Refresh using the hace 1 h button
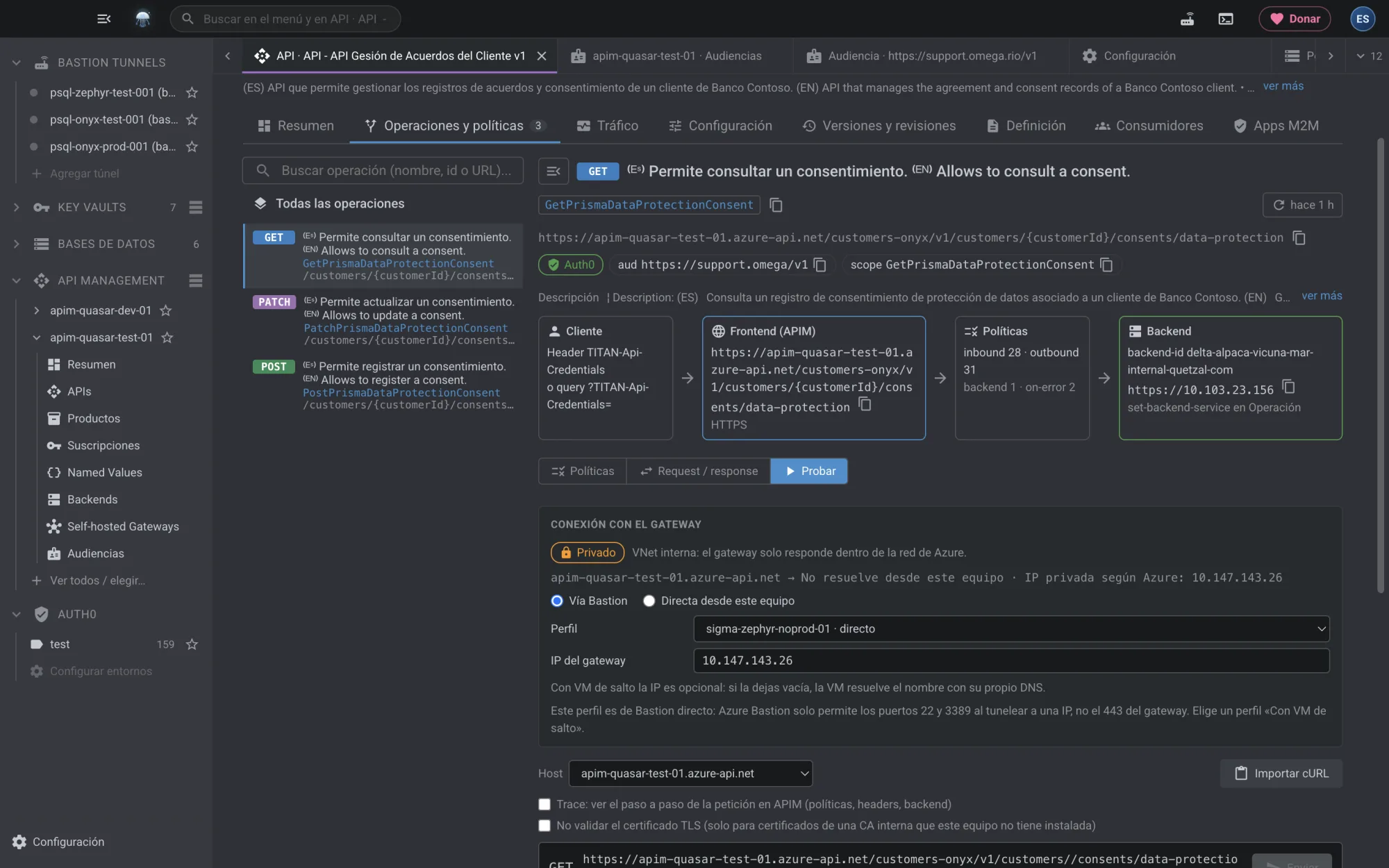 coord(1302,205)
